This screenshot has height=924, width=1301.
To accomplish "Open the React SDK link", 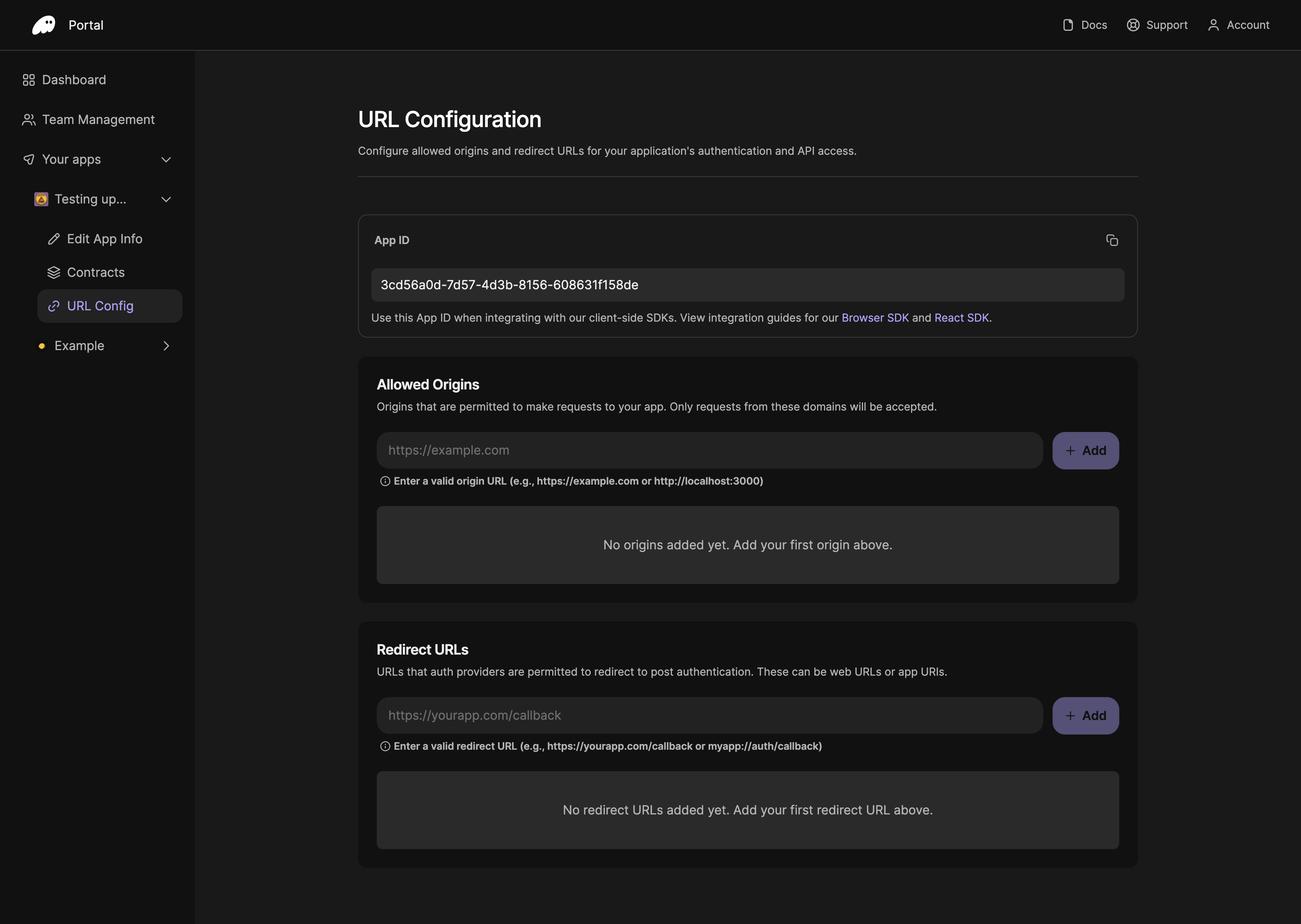I will point(962,318).
